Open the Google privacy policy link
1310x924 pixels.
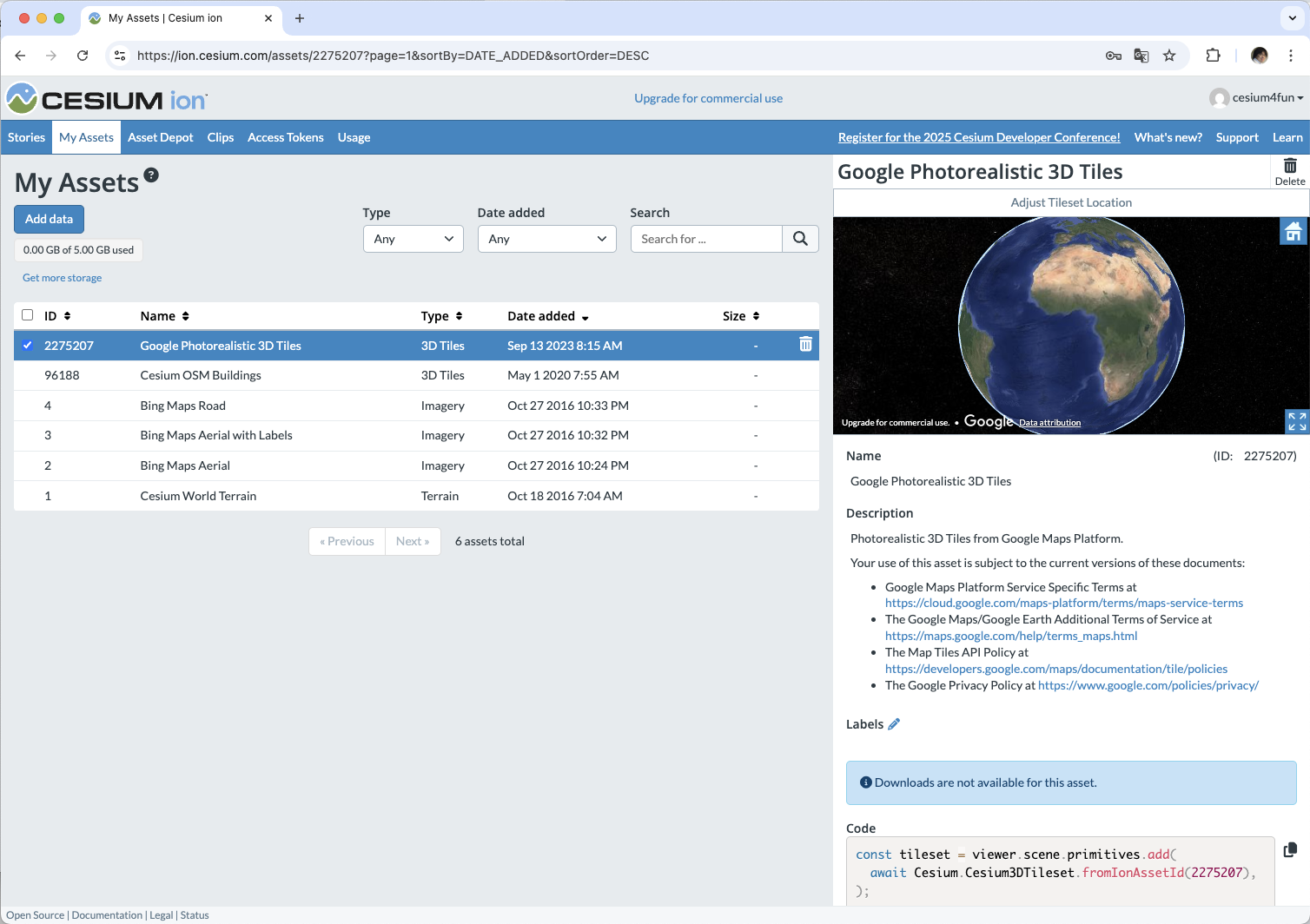pos(1148,685)
